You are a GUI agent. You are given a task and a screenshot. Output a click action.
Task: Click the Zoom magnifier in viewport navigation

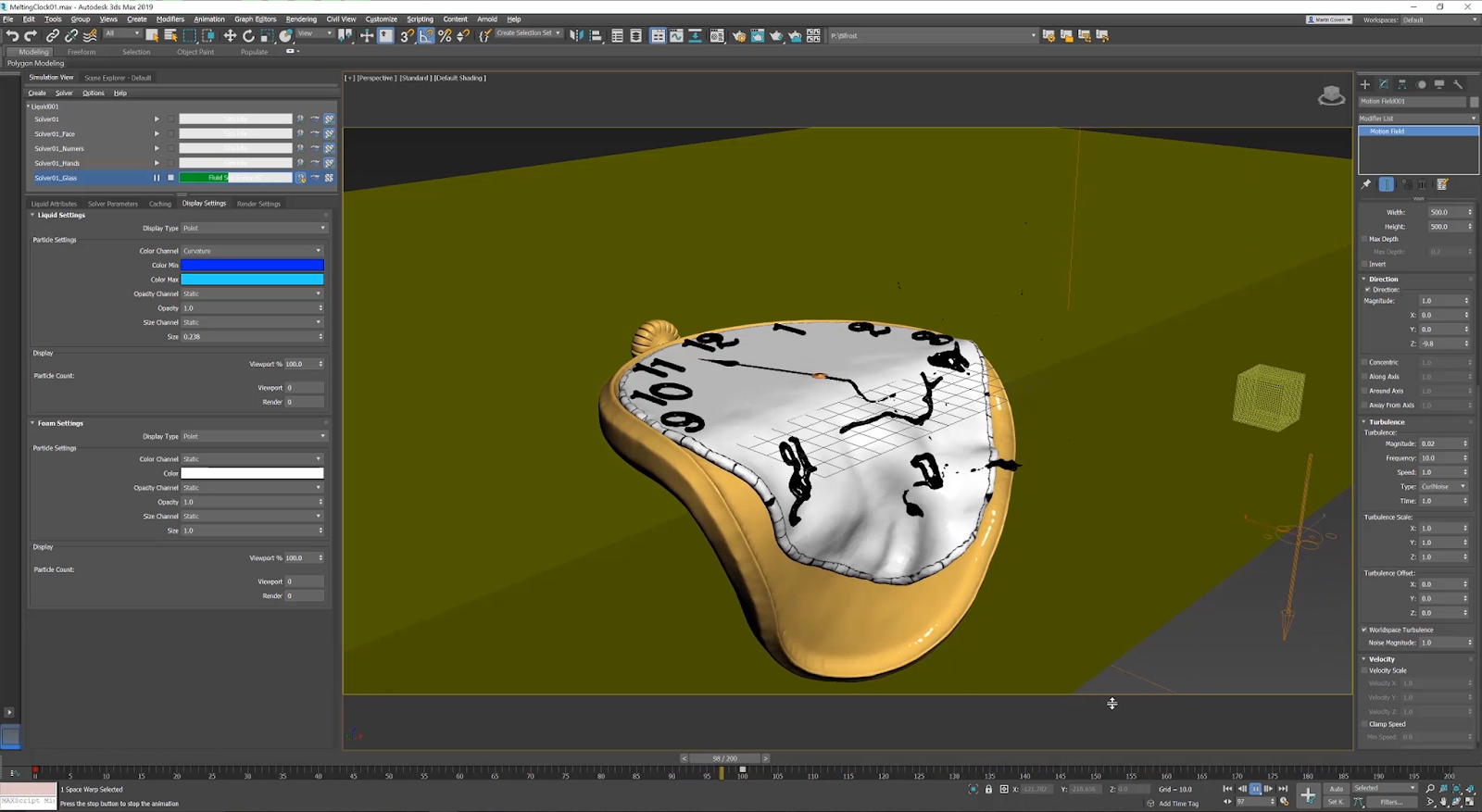click(x=1430, y=789)
